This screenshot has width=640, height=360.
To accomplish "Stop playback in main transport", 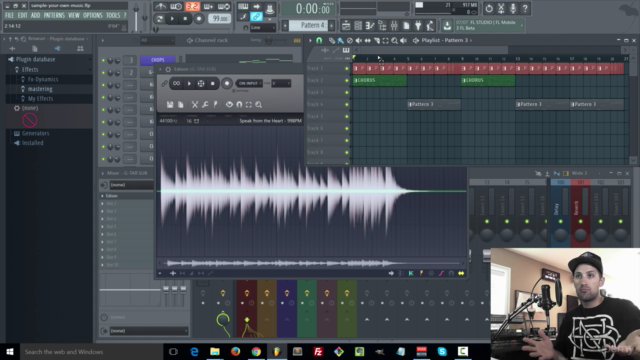I will coord(185,19).
